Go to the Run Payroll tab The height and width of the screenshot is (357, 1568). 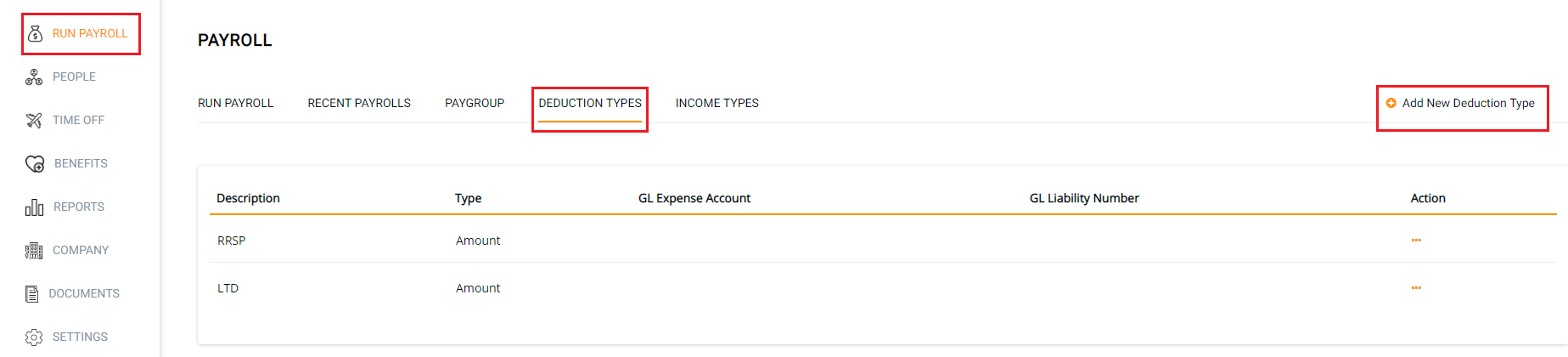(x=235, y=104)
